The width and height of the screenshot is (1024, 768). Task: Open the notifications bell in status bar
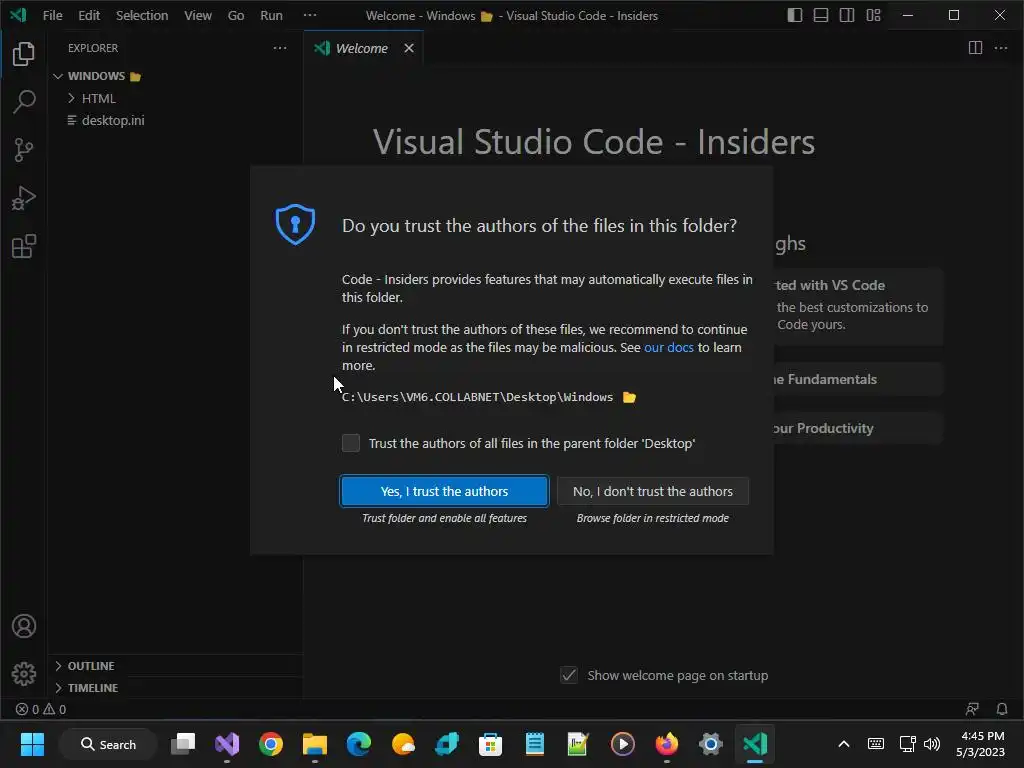pos(1002,709)
